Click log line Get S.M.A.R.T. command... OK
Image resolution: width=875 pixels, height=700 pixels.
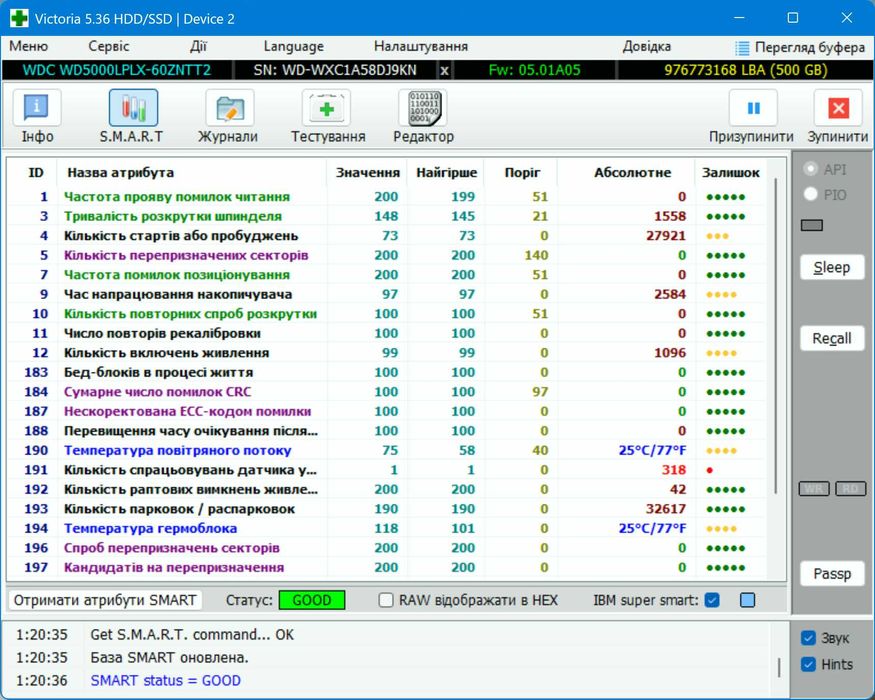tap(192, 635)
